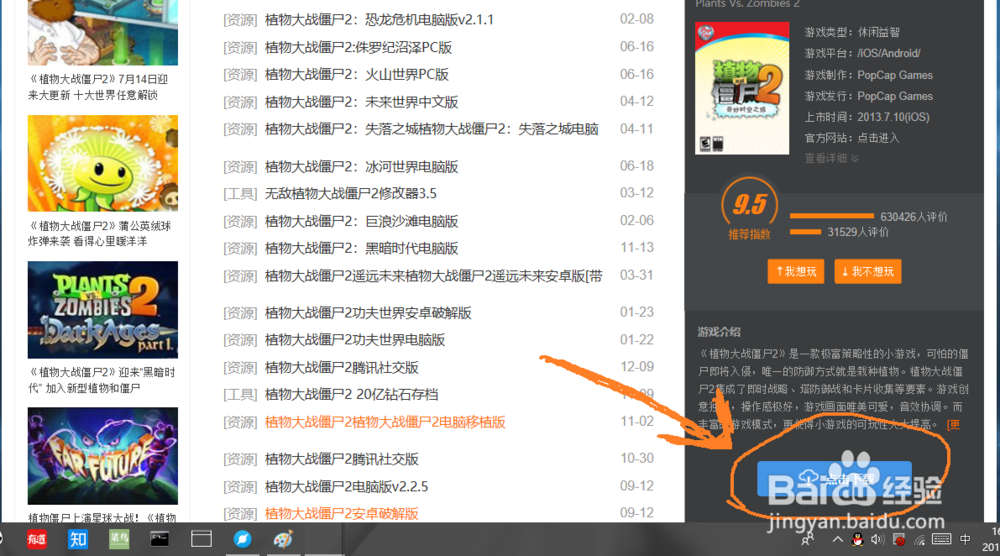Open the Paint taskbar icon
The width and height of the screenshot is (1000, 556).
point(283,539)
